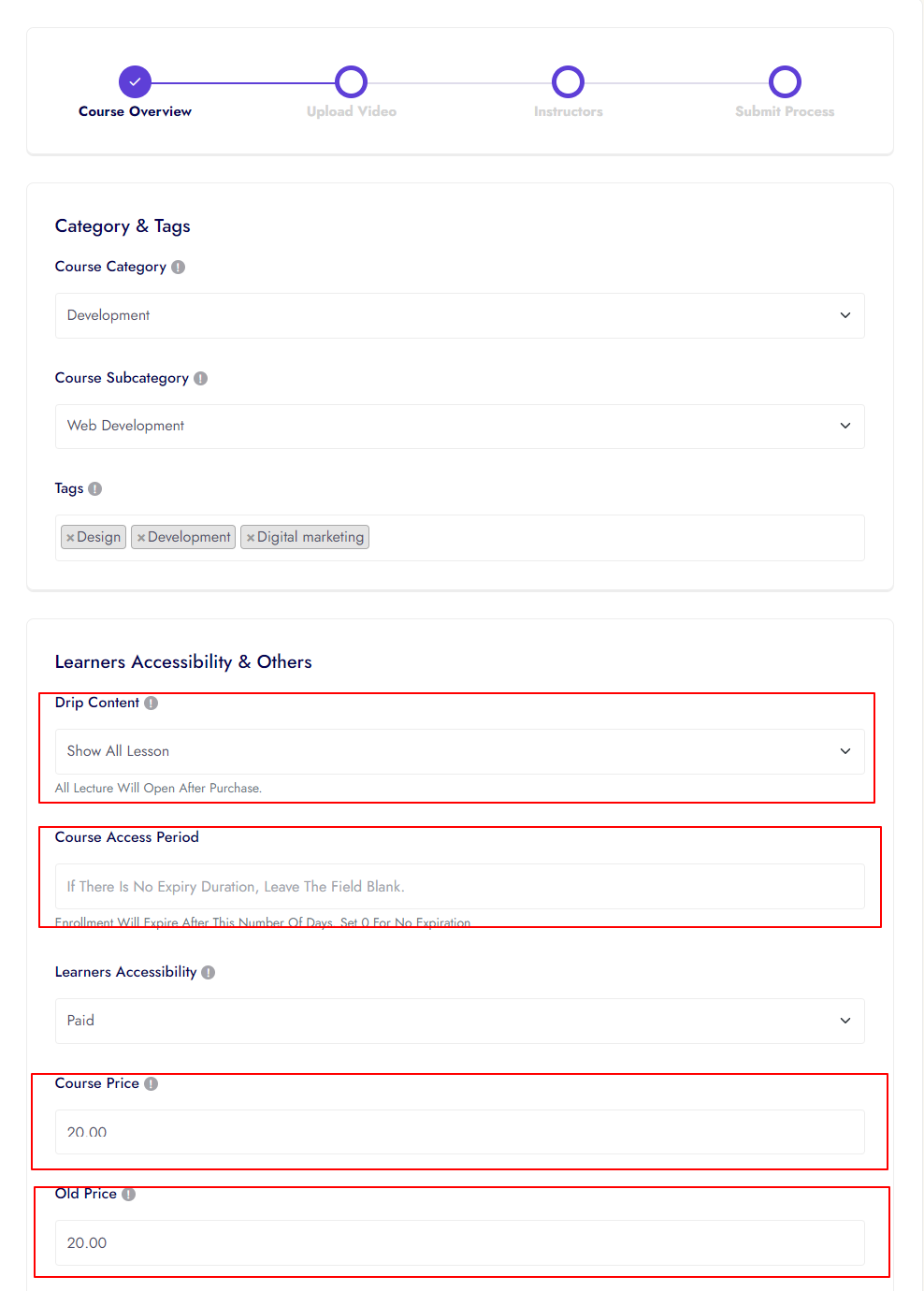Jump to the Submit Process step
Viewport: 924px width, 1291px height.
785,82
